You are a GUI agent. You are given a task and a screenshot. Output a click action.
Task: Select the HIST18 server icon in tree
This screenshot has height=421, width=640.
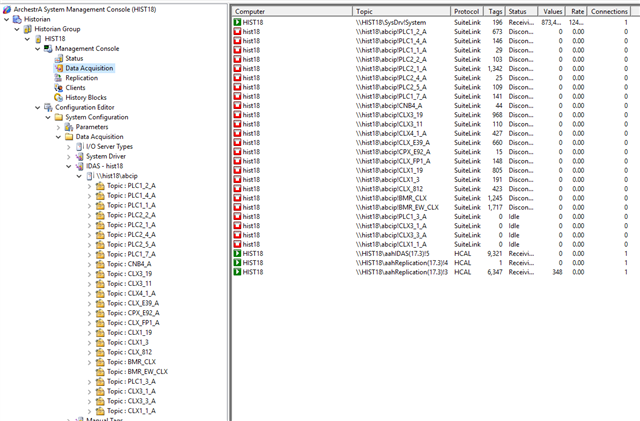pos(38,39)
